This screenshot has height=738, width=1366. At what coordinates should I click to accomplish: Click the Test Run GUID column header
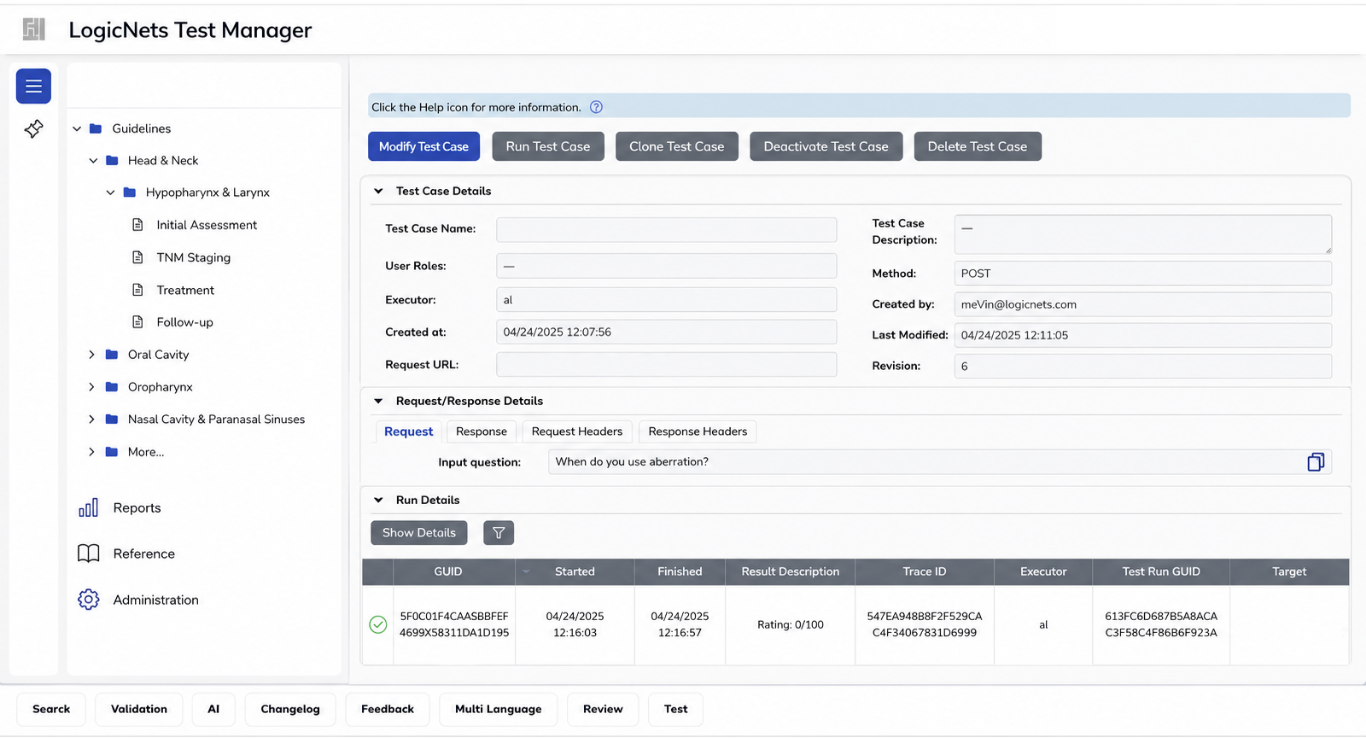point(1161,572)
